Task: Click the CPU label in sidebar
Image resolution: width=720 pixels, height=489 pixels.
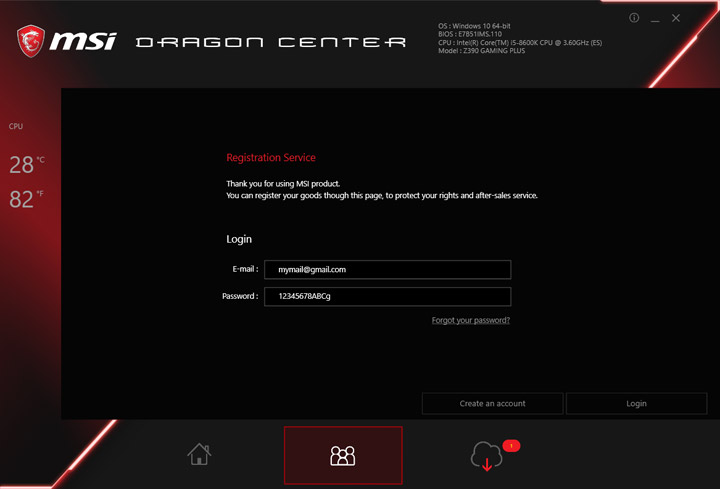Action: (16, 126)
